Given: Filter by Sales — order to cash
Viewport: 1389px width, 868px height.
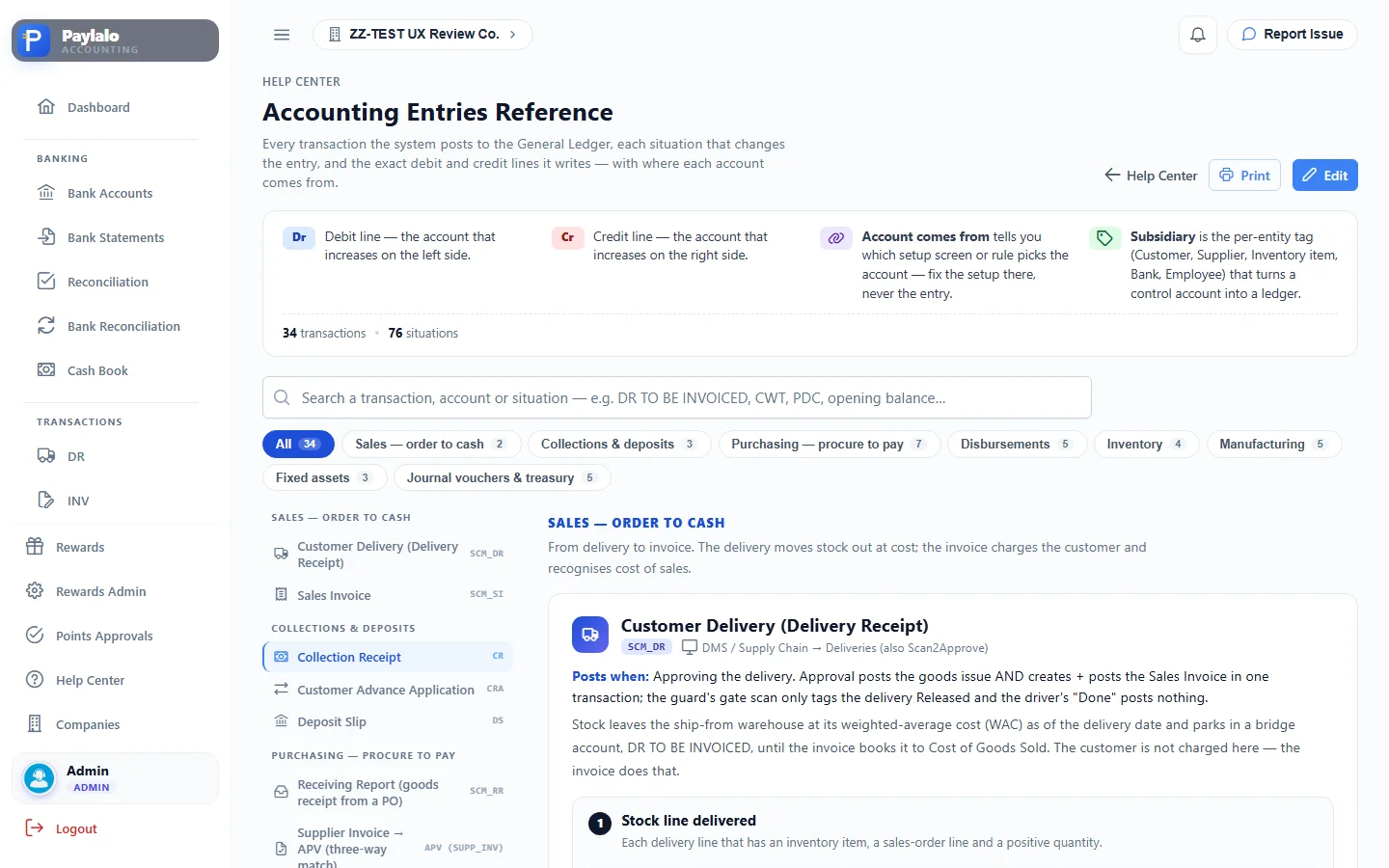Looking at the screenshot, I should click(x=431, y=444).
